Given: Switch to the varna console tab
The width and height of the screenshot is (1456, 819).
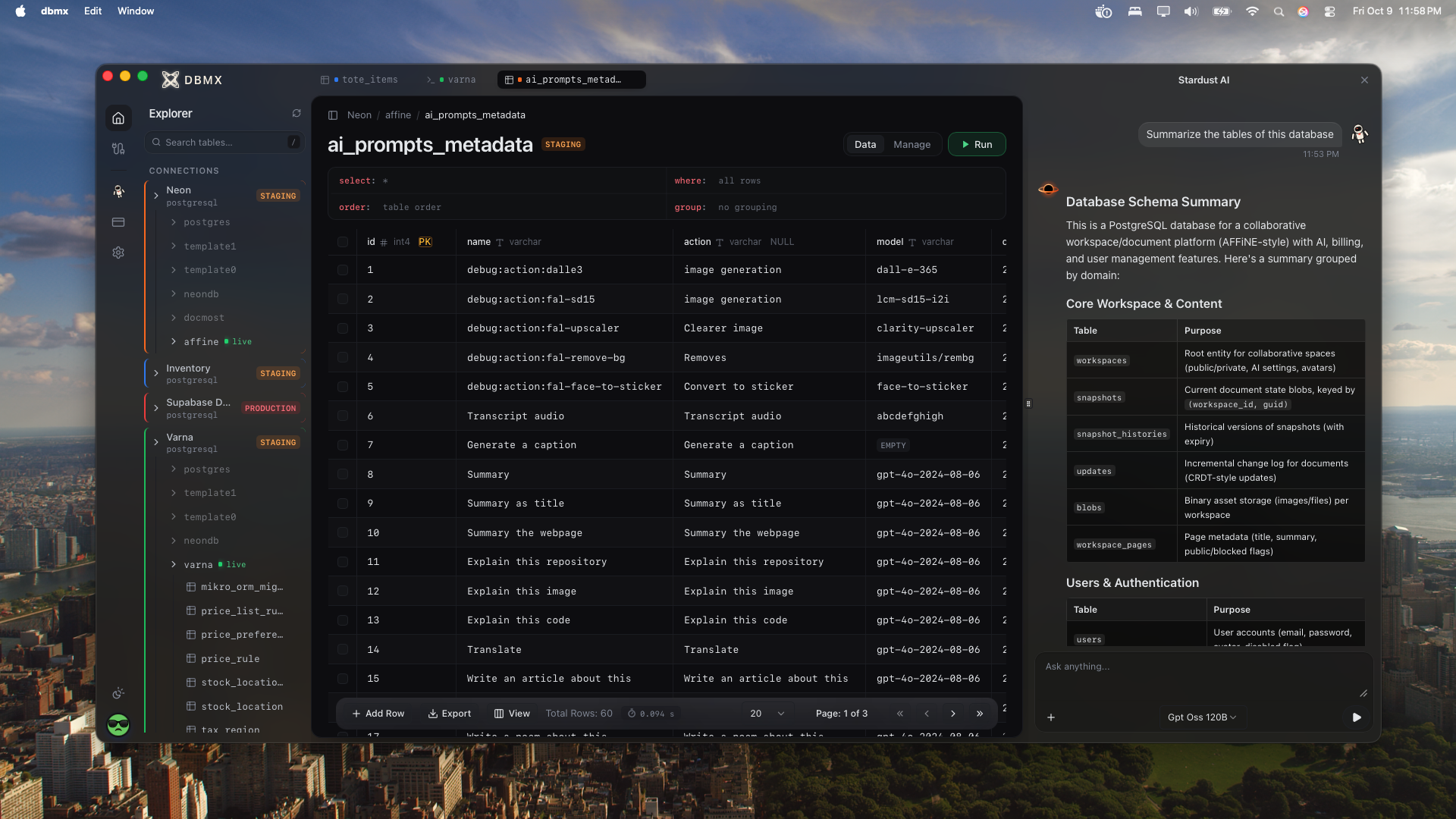Looking at the screenshot, I should (452, 80).
